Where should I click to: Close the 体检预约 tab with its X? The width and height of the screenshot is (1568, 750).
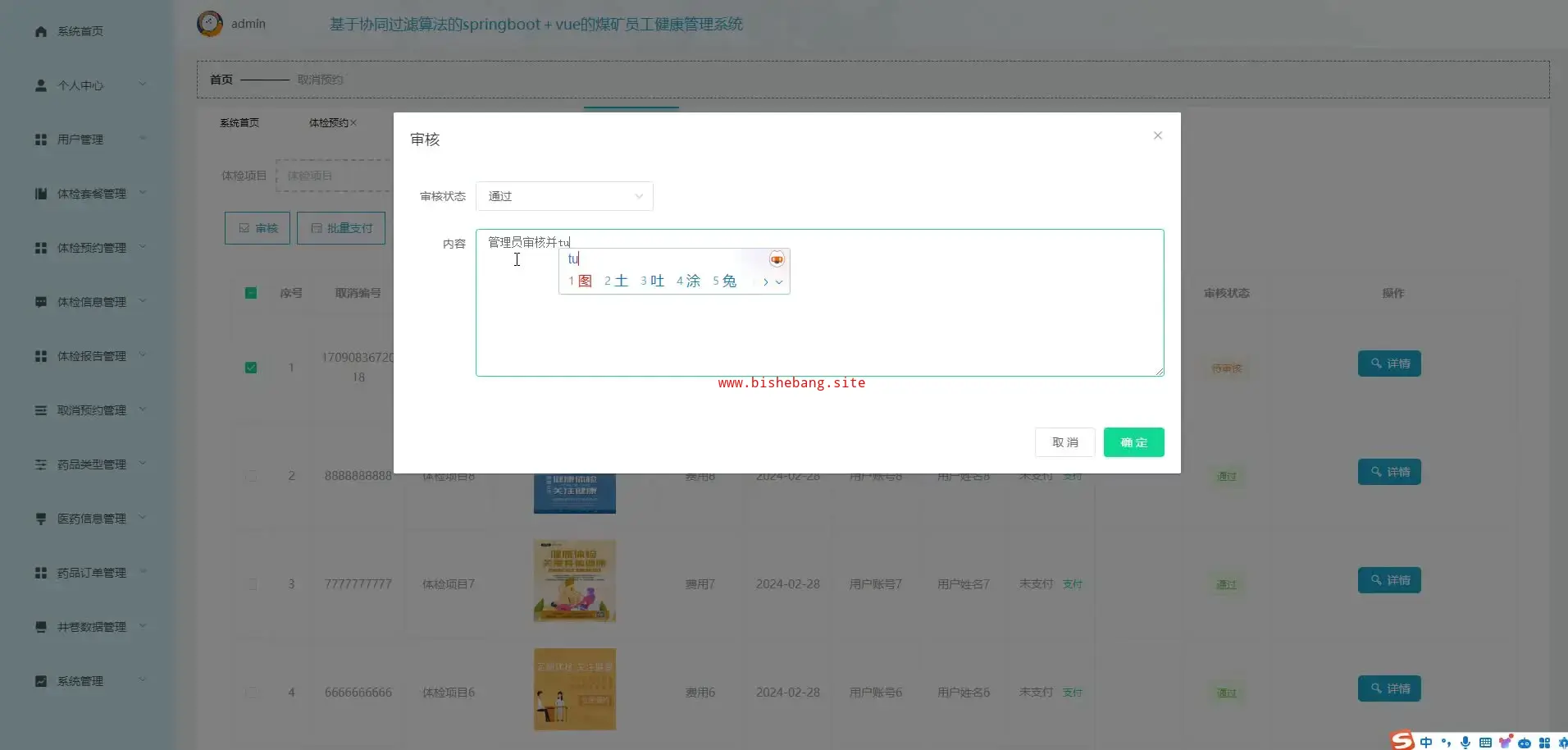click(x=353, y=123)
